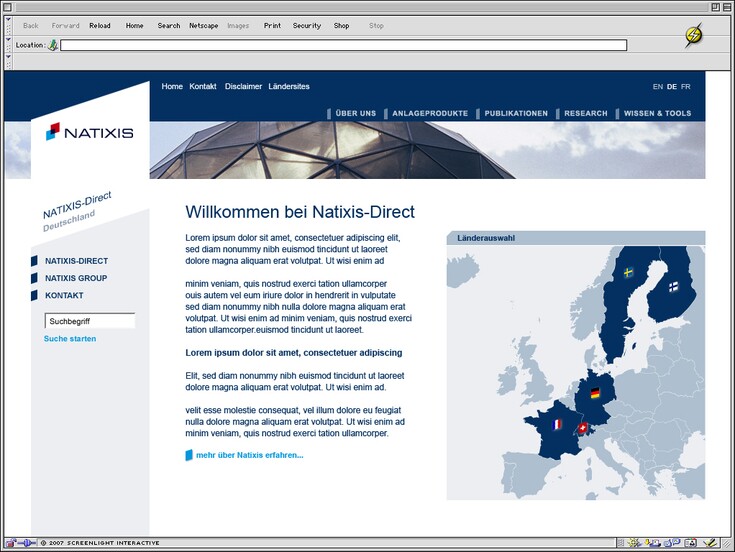Focus the Location address field
The height and width of the screenshot is (552, 735).
[344, 45]
